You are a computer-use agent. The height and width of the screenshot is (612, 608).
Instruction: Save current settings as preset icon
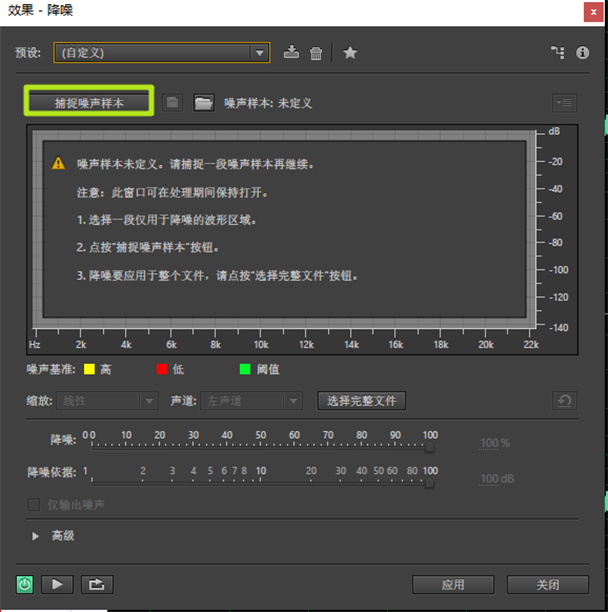[x=291, y=52]
